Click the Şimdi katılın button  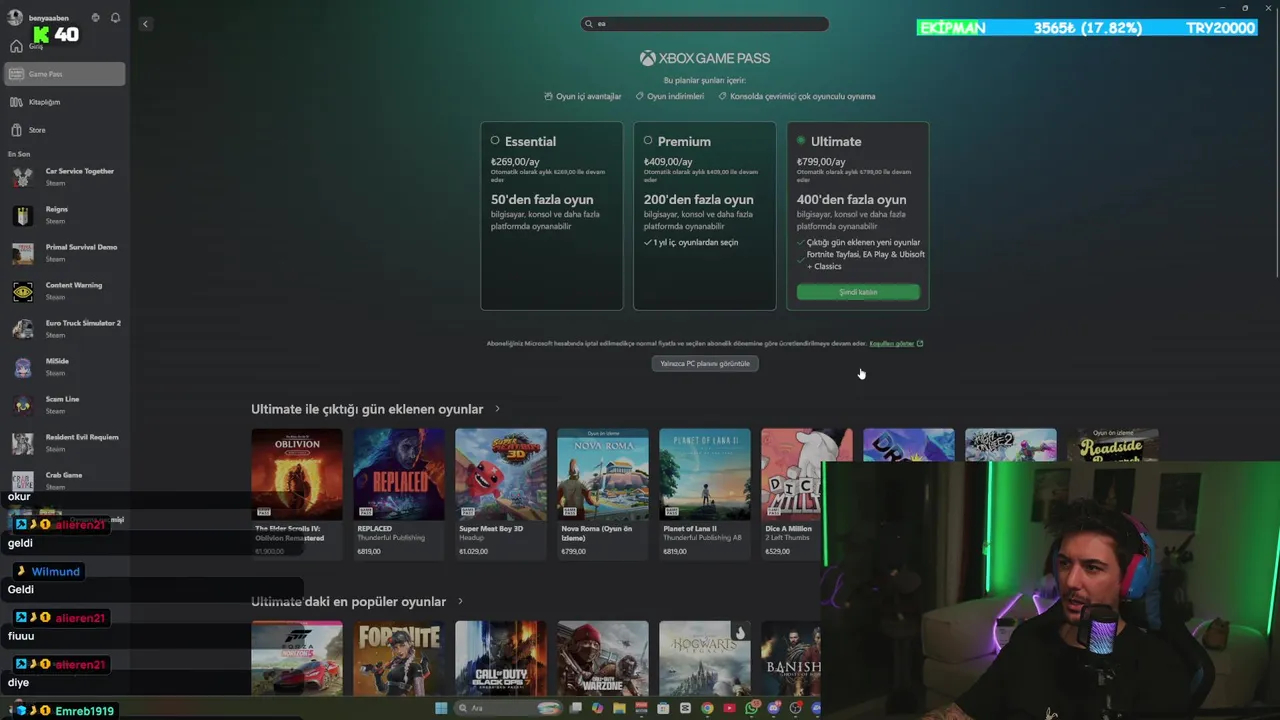coord(858,292)
